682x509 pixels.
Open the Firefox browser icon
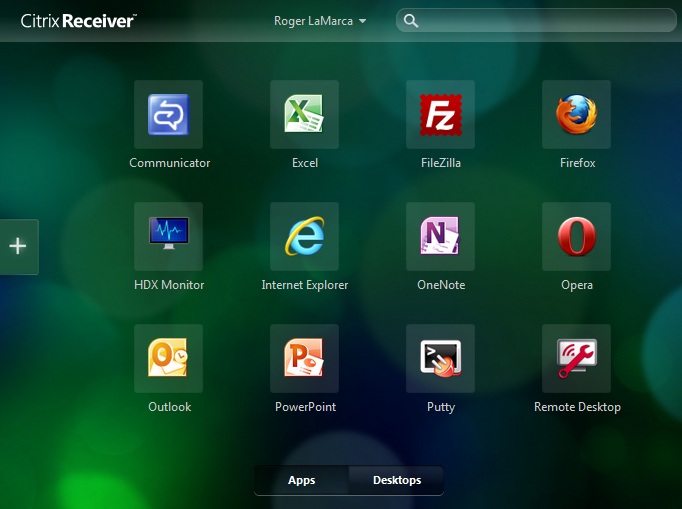pyautogui.click(x=576, y=115)
